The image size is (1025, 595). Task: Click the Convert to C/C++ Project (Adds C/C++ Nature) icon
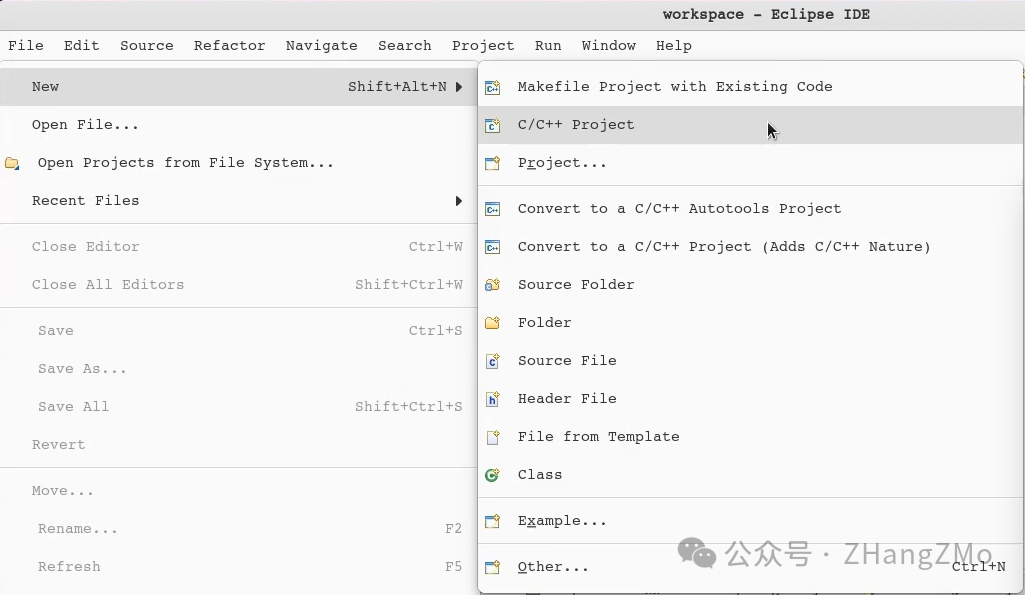492,247
